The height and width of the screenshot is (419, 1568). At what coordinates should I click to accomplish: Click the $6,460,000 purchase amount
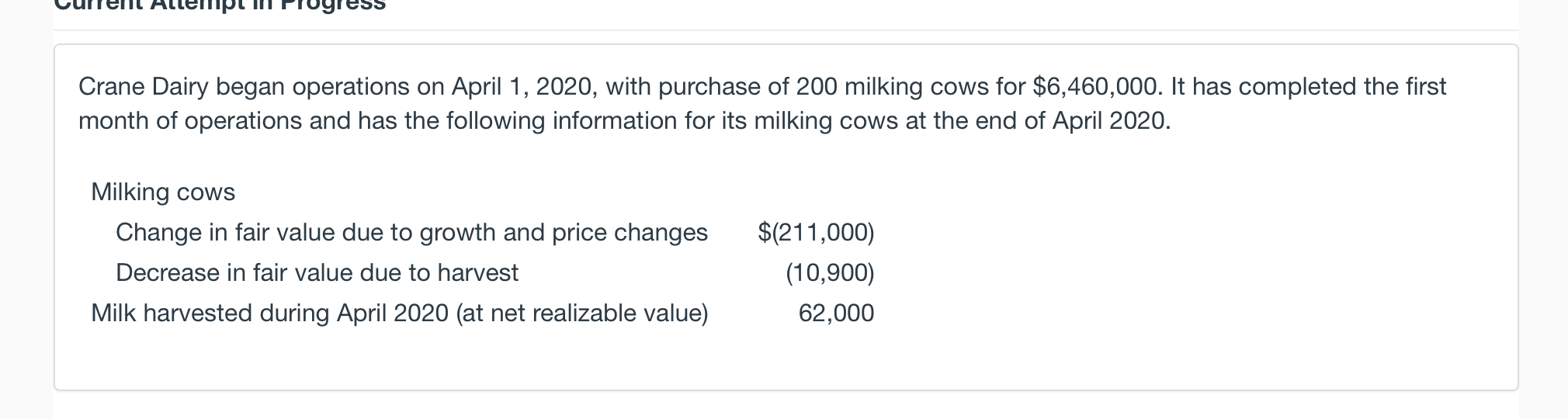[x=1098, y=86]
